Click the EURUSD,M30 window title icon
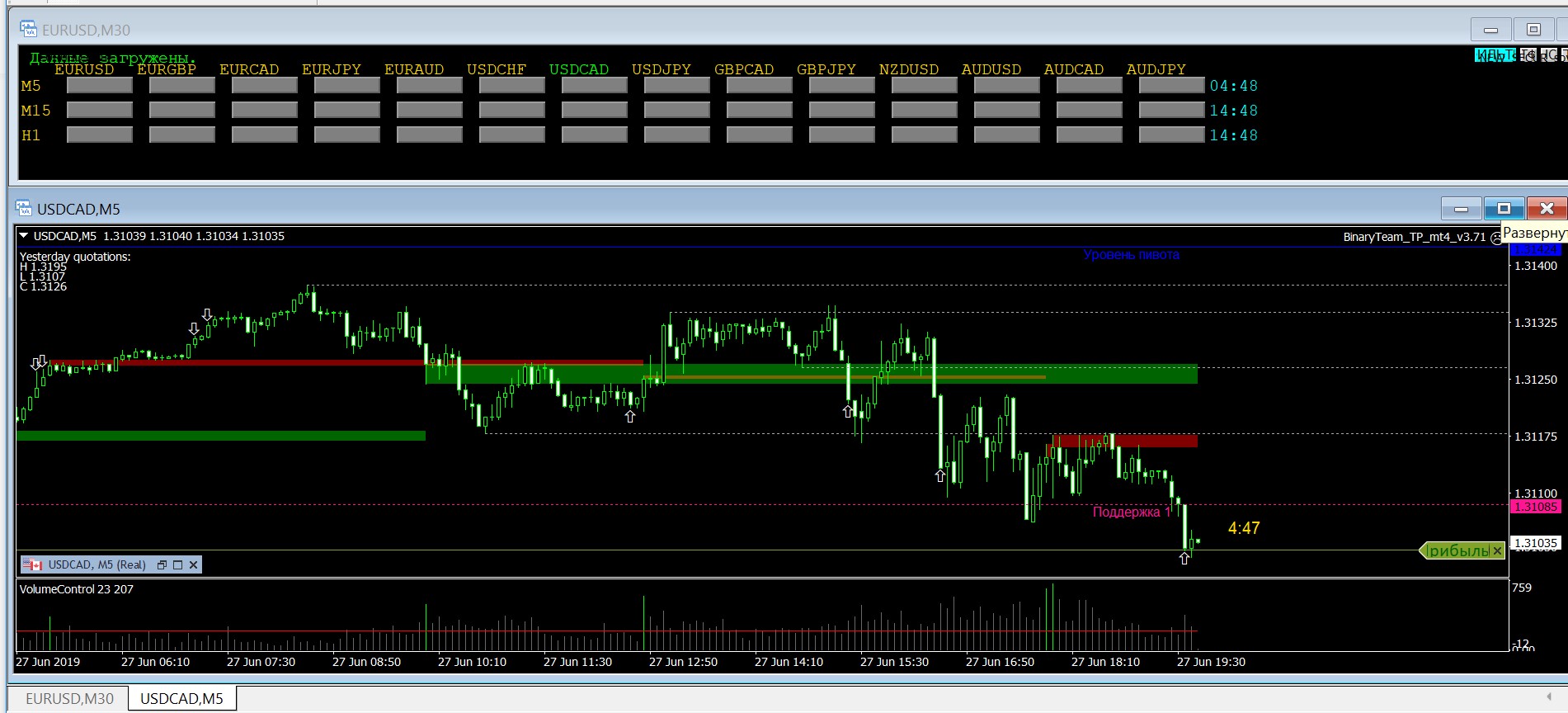1568x713 pixels. coord(28,30)
